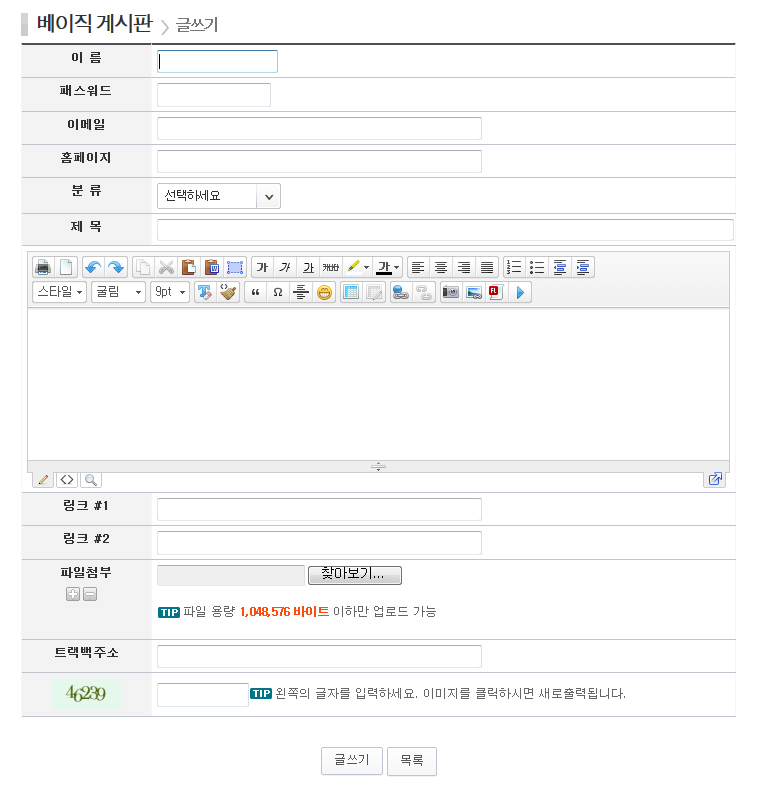This screenshot has width=758, height=790.
Task: Open the text highlight color picker
Action: click(358, 267)
